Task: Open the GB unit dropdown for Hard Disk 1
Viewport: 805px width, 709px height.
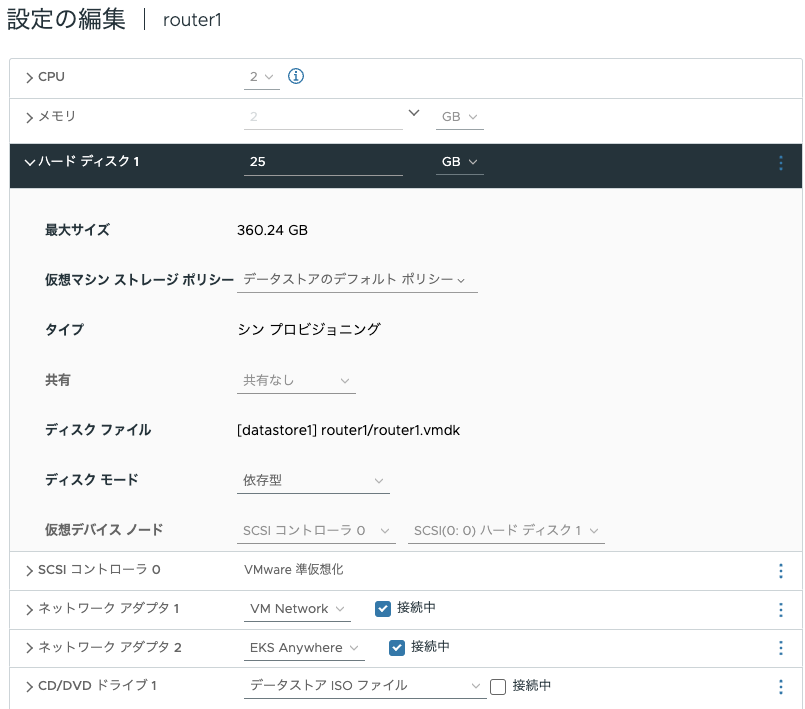Action: tap(459, 160)
